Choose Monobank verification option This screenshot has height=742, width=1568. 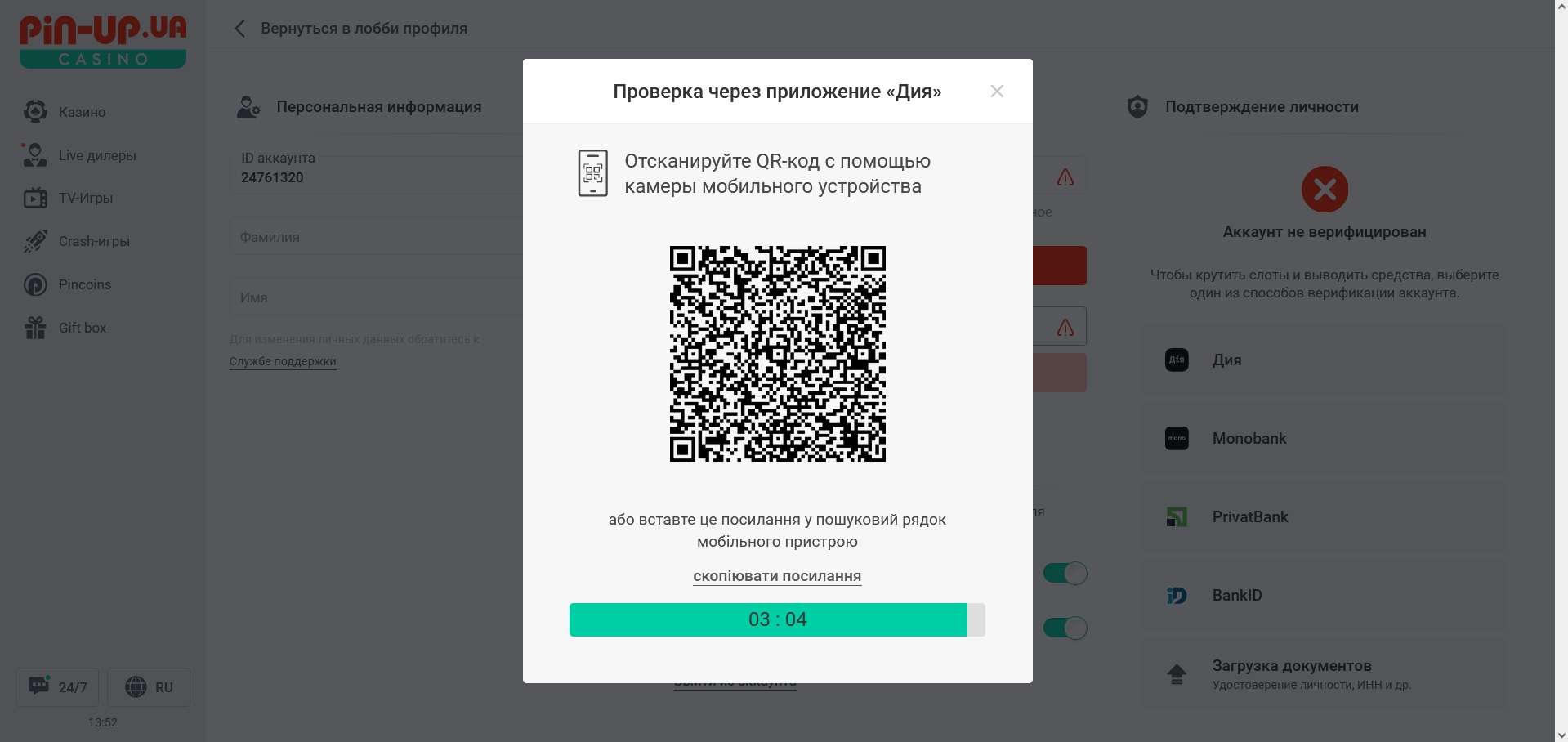(x=1324, y=438)
